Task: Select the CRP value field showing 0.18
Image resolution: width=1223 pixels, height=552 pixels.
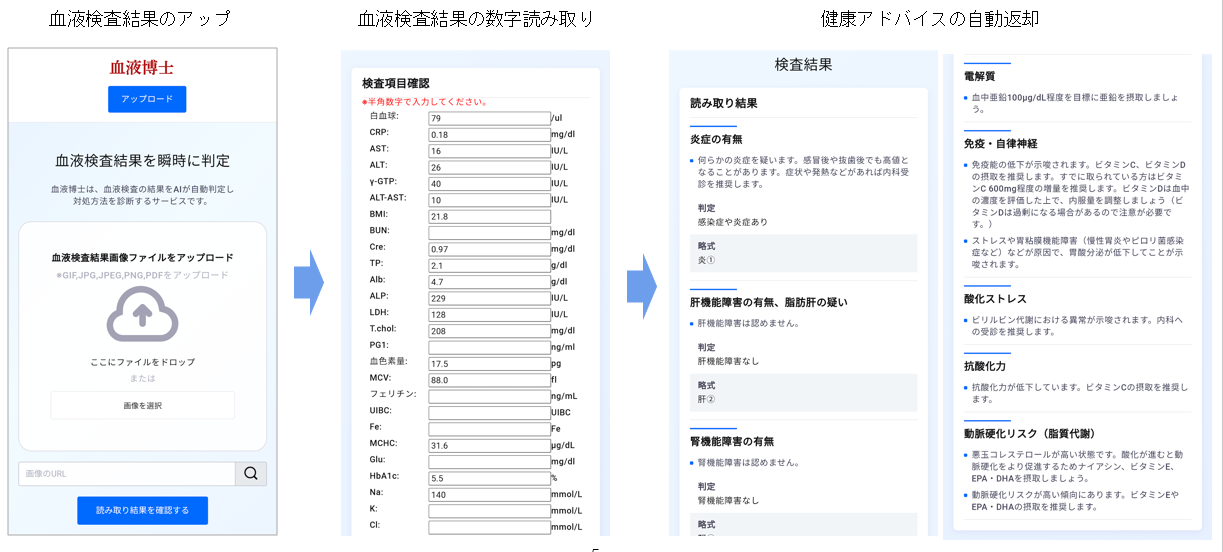Action: pos(489,134)
